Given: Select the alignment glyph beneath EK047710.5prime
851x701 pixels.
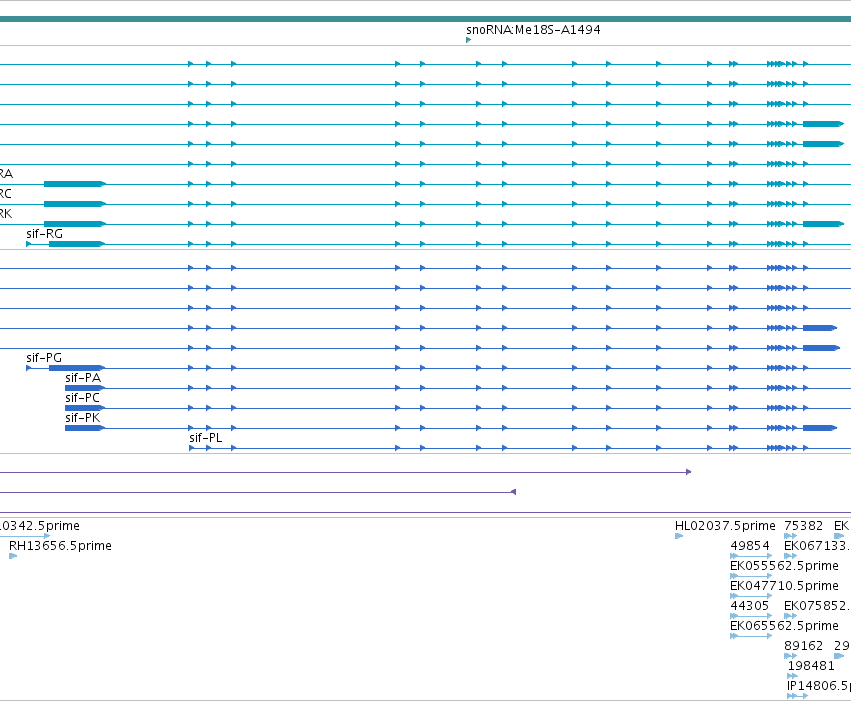Looking at the screenshot, I should click(x=751, y=596).
